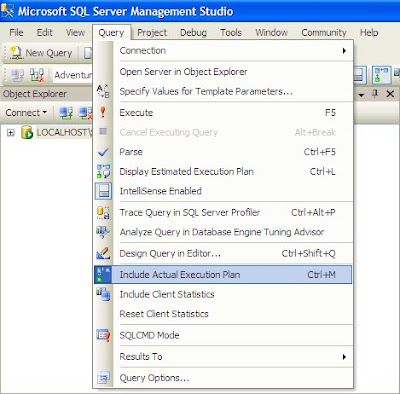Viewport: 400px width, 394px height.
Task: Select Trace Query in SQL Server Profiler
Action: 223,212
